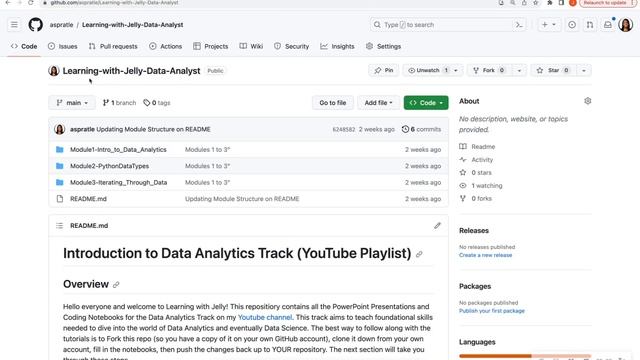The width and height of the screenshot is (640, 360).
Task: Open README outline list icon
Action: click(x=60, y=226)
